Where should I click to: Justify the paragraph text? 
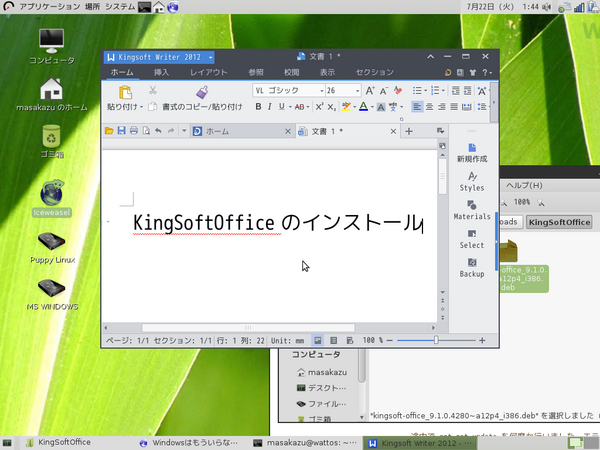pos(454,107)
